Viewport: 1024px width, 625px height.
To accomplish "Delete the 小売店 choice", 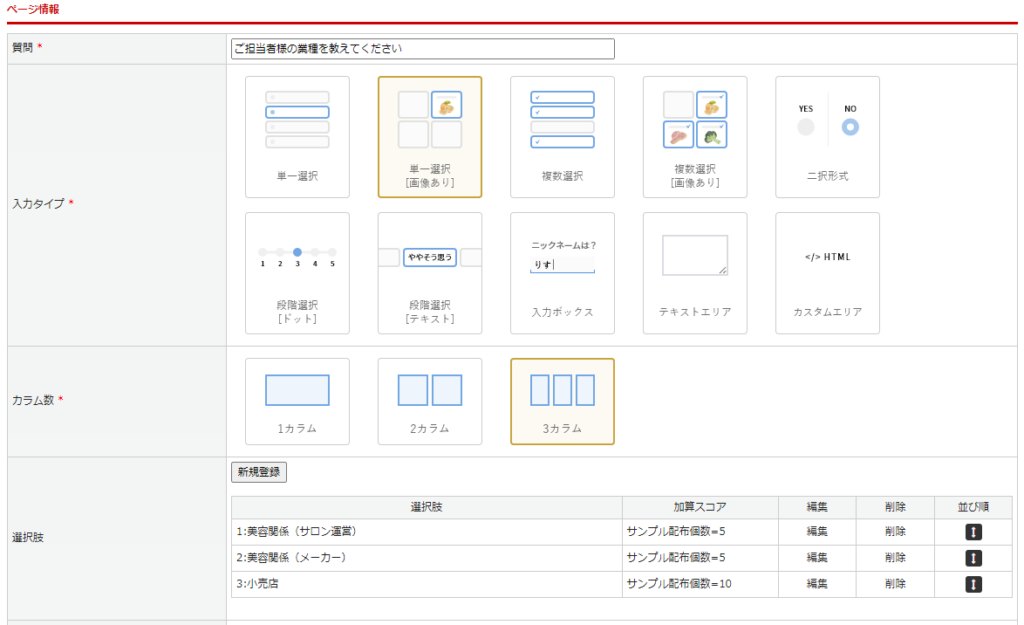I will pos(895,584).
